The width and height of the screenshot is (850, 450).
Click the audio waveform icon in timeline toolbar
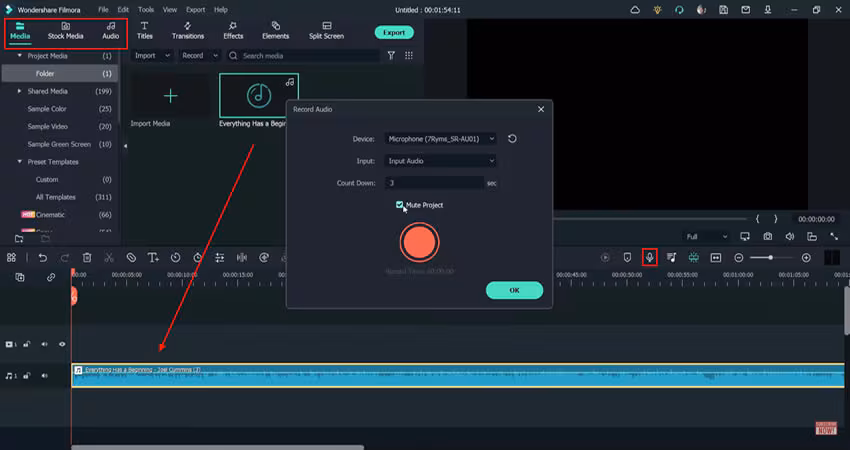242,258
